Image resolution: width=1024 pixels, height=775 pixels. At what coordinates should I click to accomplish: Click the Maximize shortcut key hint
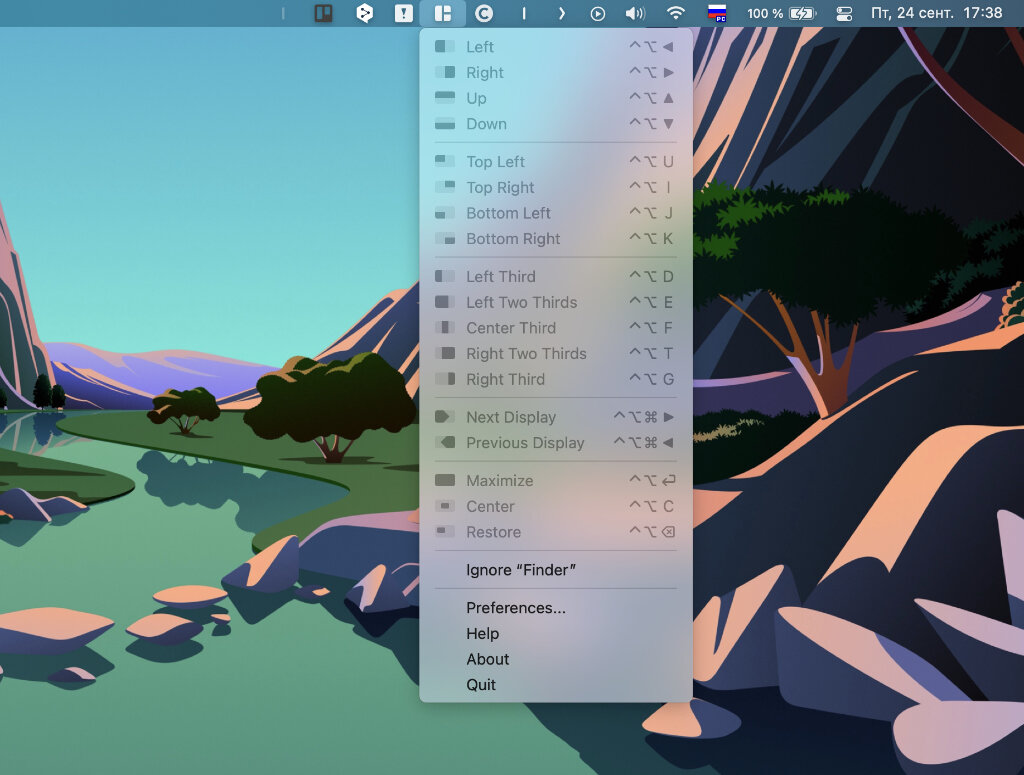(x=652, y=480)
